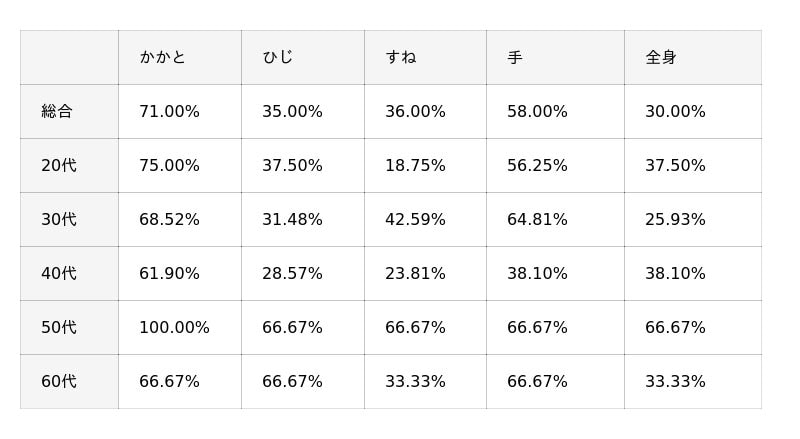Select the 手 column header
This screenshot has height=439, width=800.
(515, 57)
